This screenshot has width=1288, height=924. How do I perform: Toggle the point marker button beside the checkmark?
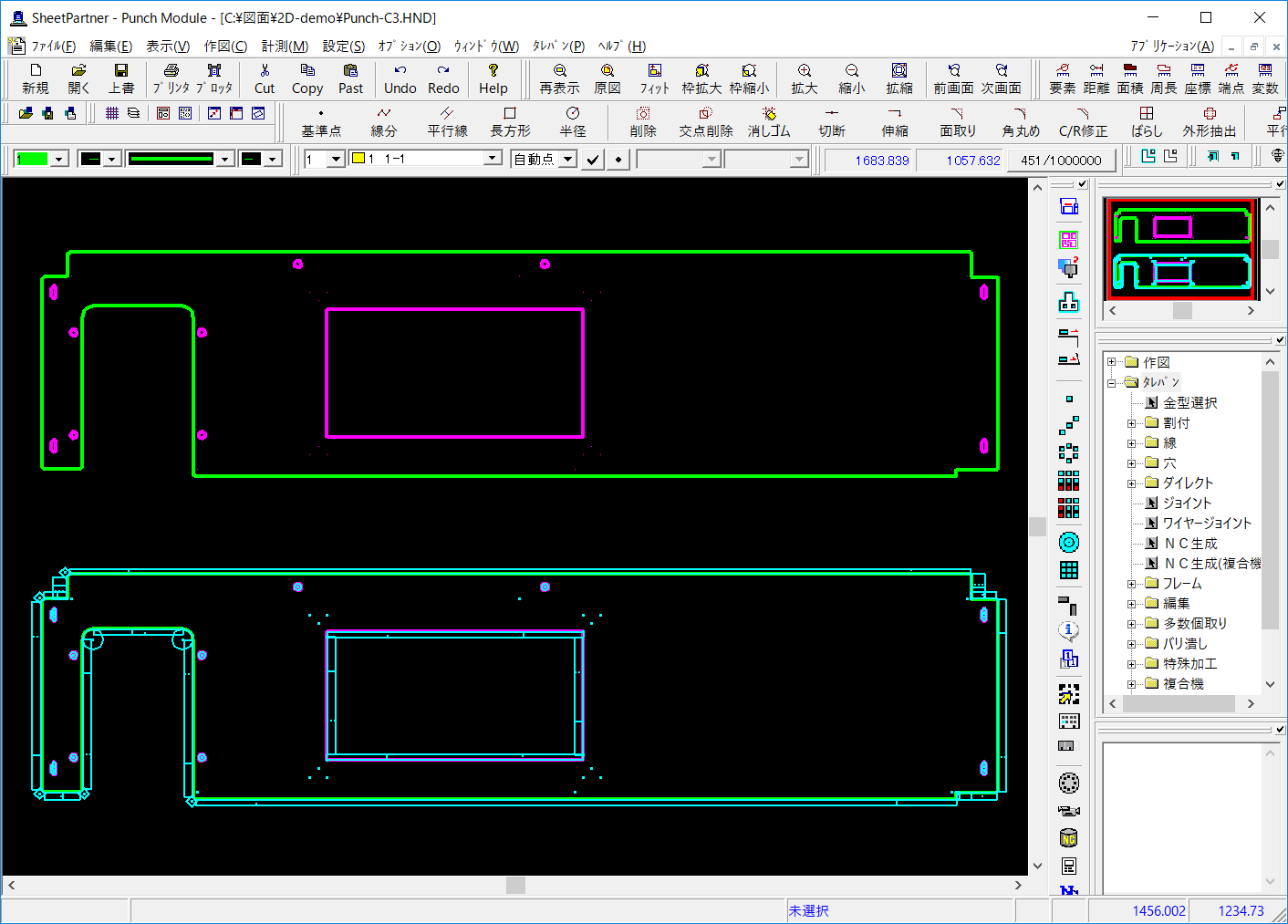(x=618, y=159)
